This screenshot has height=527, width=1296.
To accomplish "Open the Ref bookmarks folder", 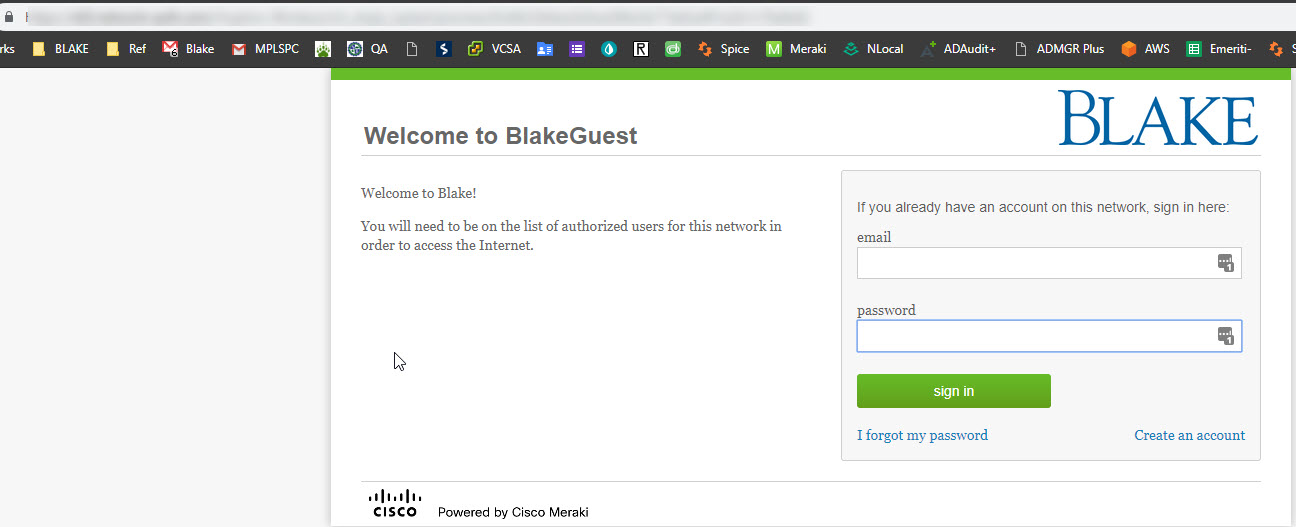I will pyautogui.click(x=126, y=48).
